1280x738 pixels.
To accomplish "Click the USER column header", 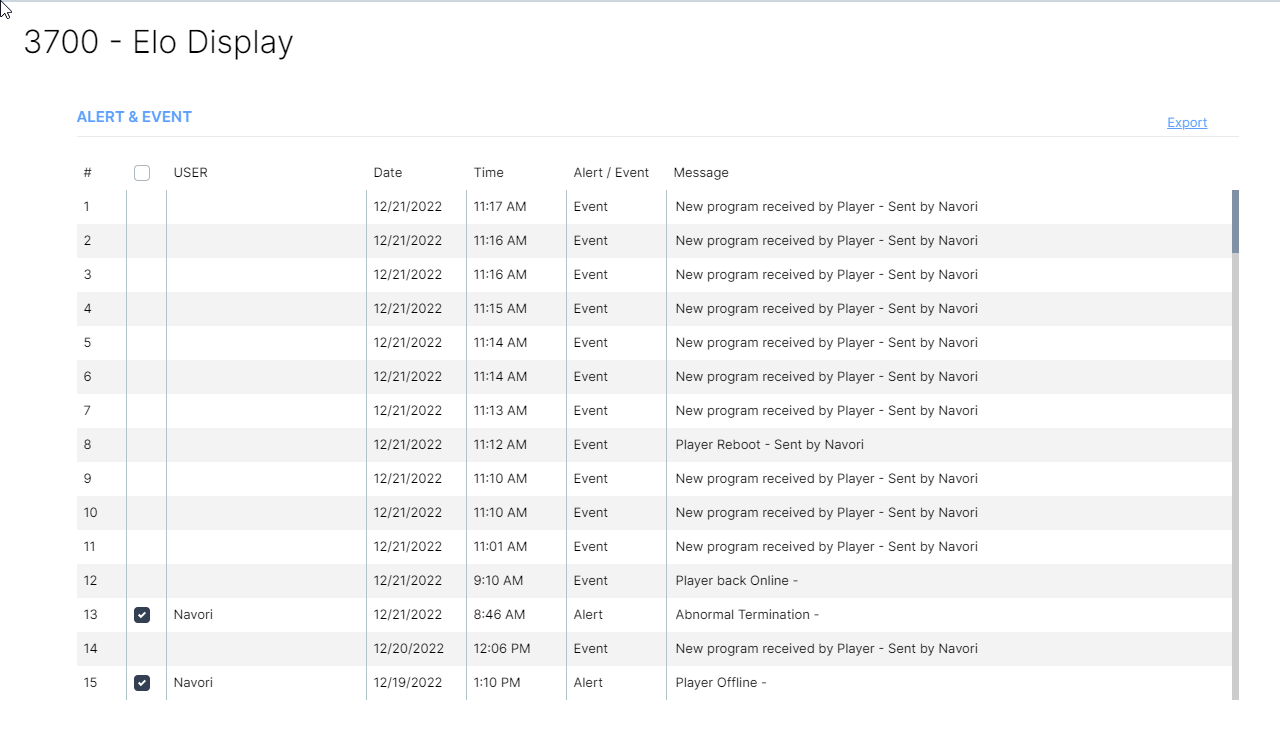I will pos(191,173).
